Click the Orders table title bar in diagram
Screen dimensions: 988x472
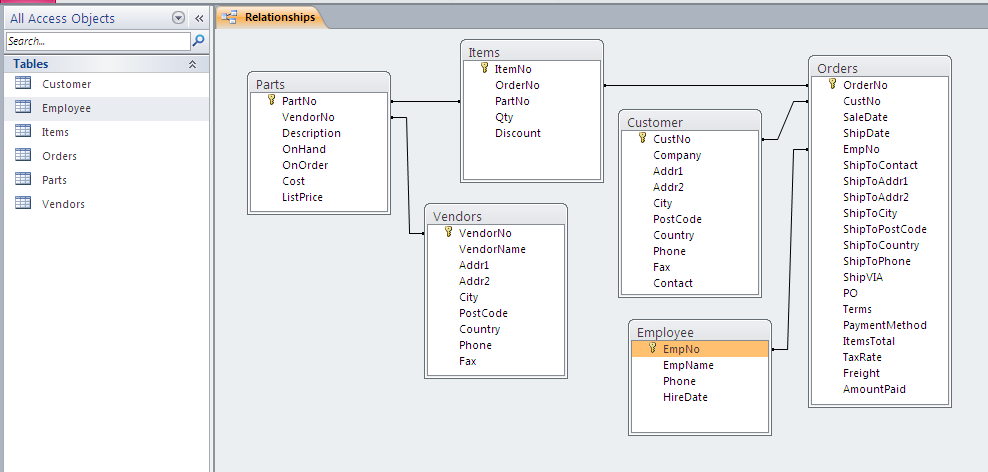point(880,68)
